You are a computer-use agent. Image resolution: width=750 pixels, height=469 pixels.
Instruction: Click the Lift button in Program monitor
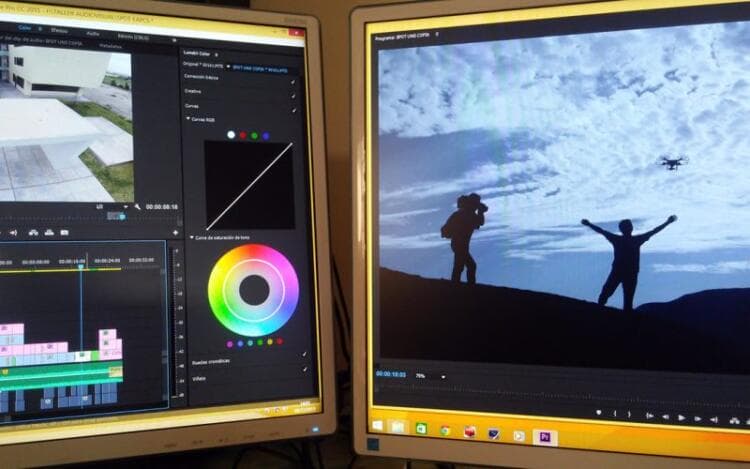[x=735, y=421]
